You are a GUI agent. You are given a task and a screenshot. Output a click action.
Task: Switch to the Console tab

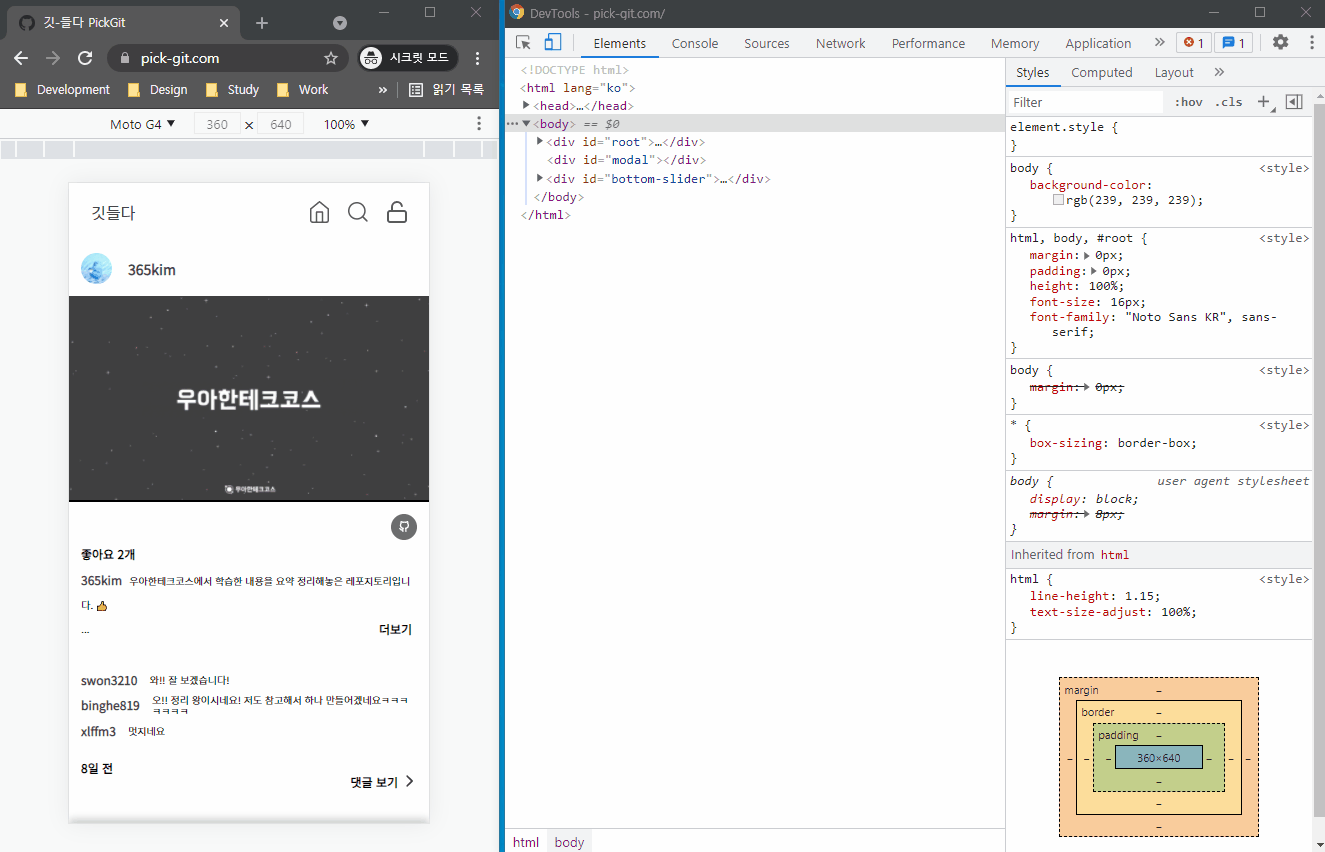click(695, 43)
